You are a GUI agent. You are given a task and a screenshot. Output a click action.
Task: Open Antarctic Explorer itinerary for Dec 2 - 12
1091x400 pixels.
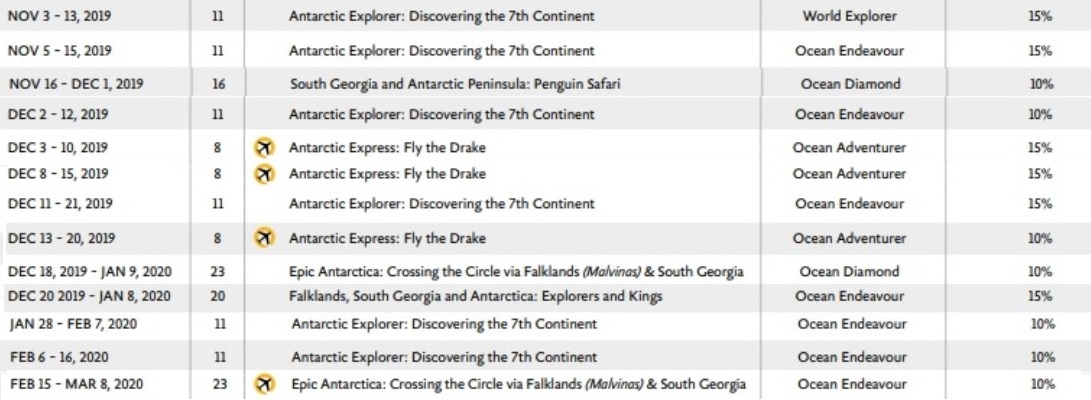point(442,114)
